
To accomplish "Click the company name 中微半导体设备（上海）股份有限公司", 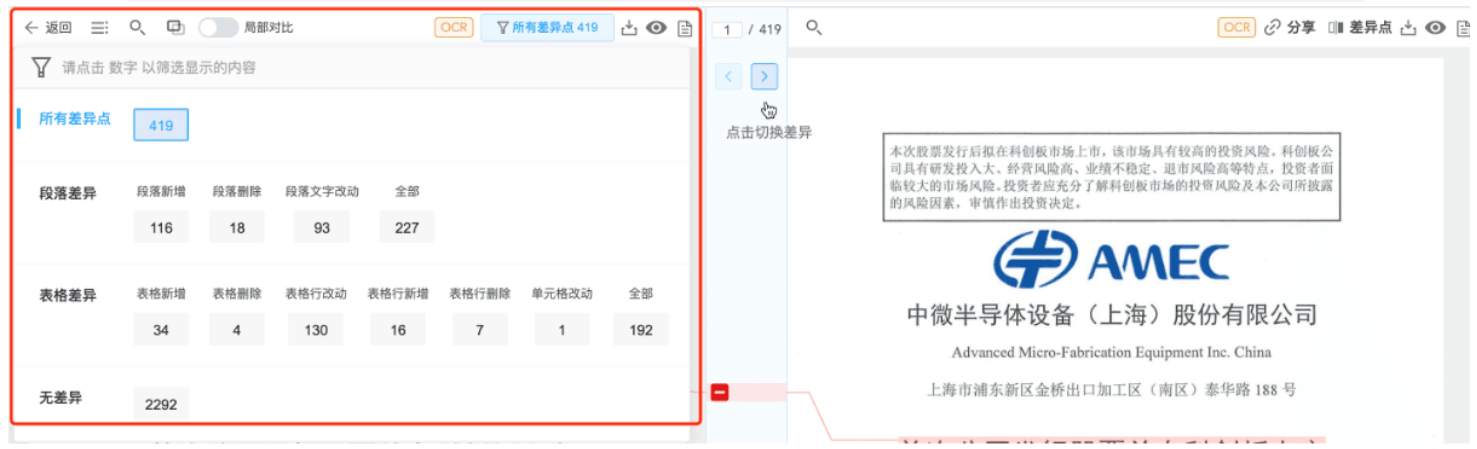I will point(1111,315).
